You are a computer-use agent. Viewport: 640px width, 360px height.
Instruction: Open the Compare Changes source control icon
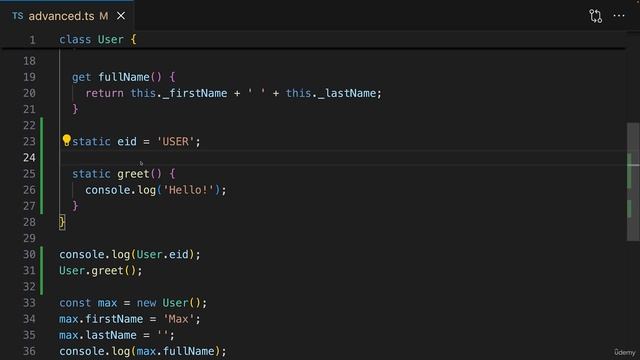tap(596, 16)
